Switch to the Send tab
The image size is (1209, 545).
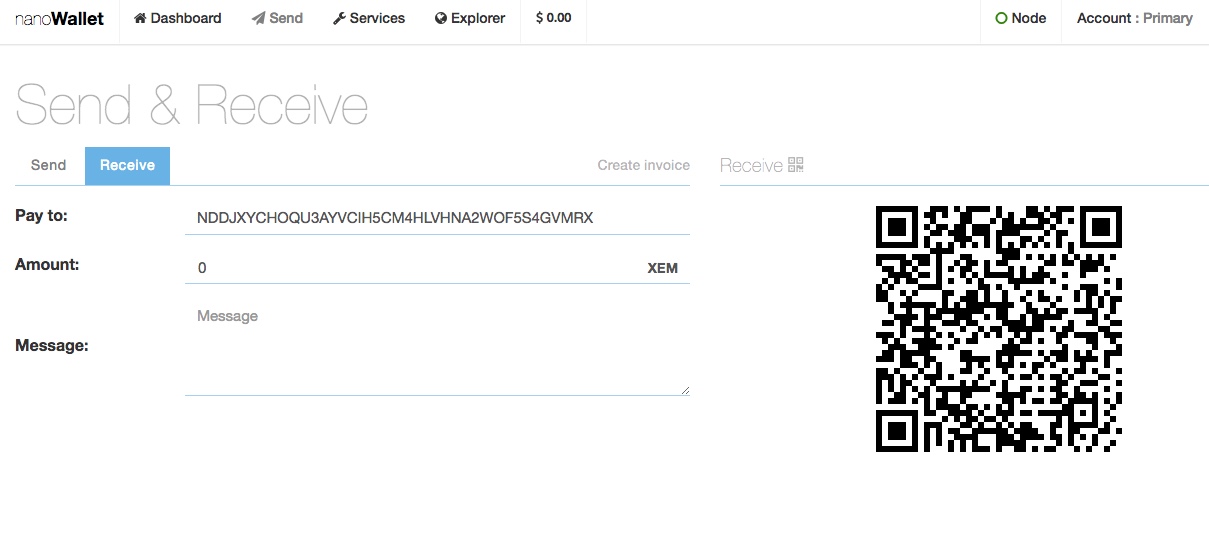click(48, 165)
